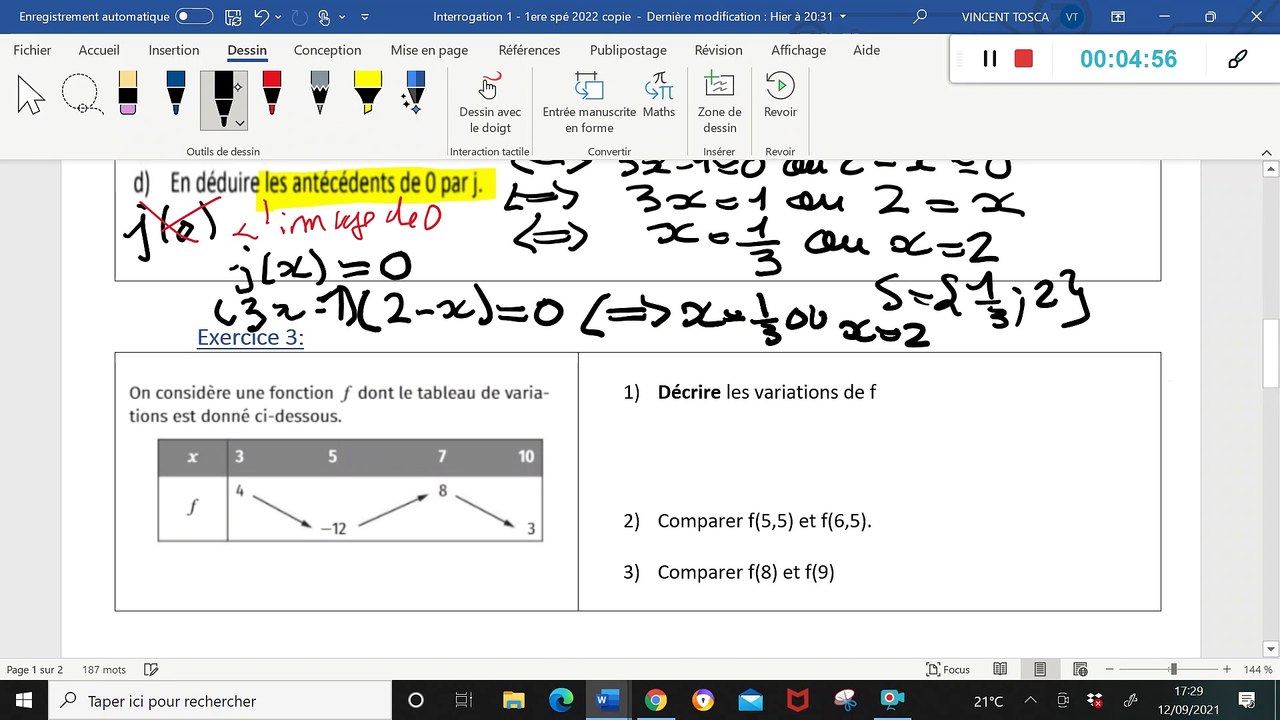The width and height of the screenshot is (1280, 720).
Task: Click the Save icon in title bar
Action: [x=232, y=17]
